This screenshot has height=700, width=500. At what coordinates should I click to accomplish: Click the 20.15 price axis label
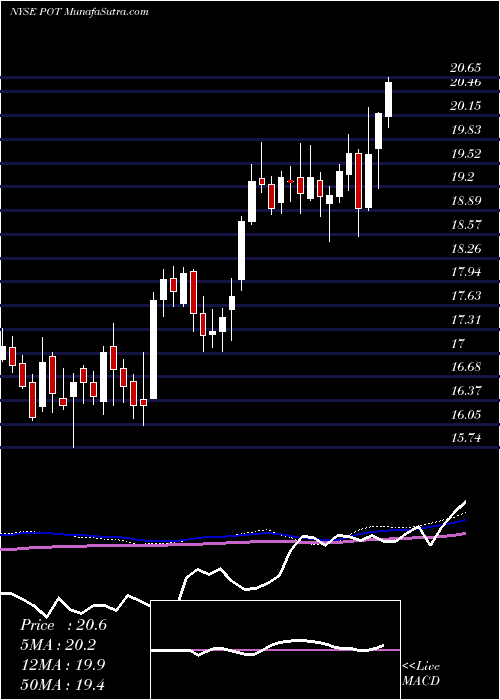coord(466,106)
